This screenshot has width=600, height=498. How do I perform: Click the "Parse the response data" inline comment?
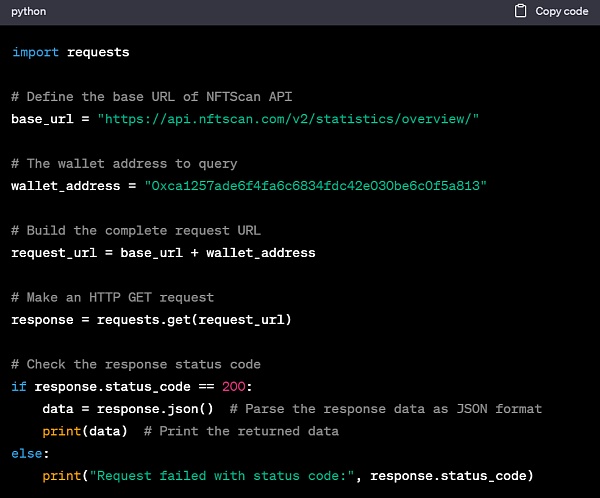point(385,409)
